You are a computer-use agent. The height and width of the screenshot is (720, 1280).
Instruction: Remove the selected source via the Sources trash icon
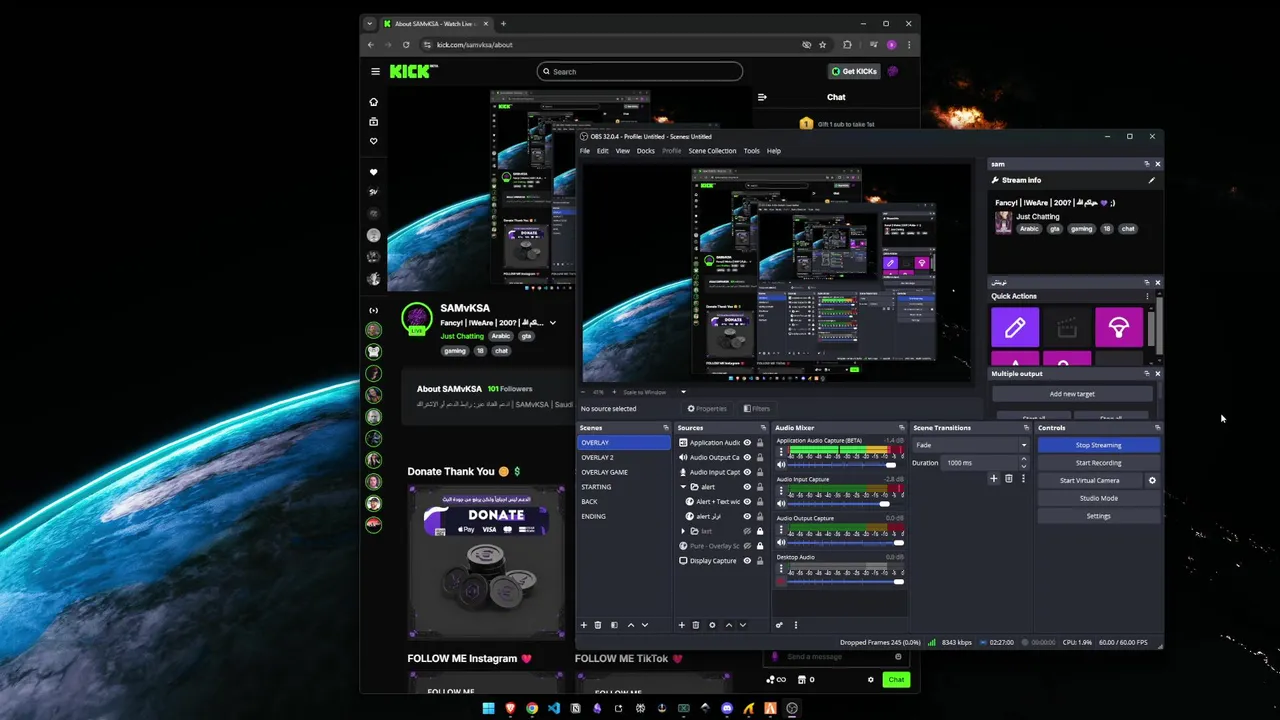pos(696,625)
